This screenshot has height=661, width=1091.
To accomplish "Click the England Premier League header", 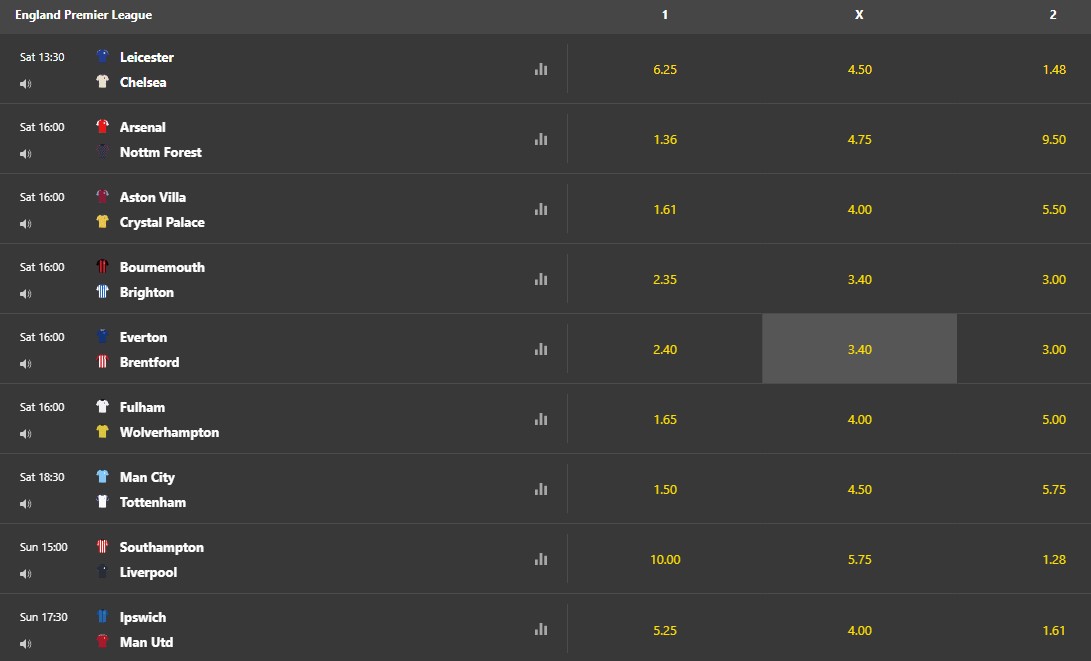I will pyautogui.click(x=83, y=15).
